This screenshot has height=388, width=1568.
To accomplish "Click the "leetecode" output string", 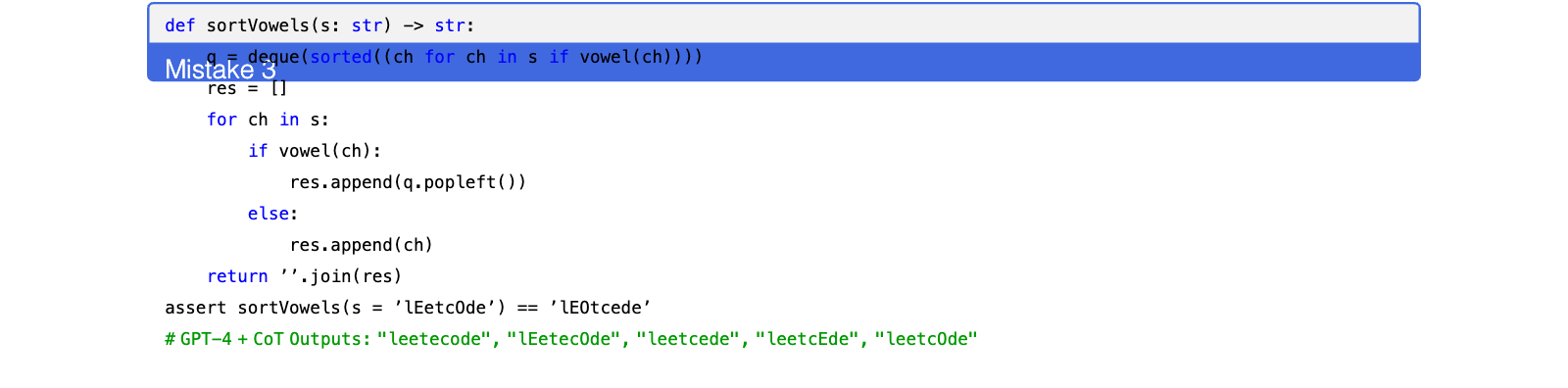I will point(433,339).
